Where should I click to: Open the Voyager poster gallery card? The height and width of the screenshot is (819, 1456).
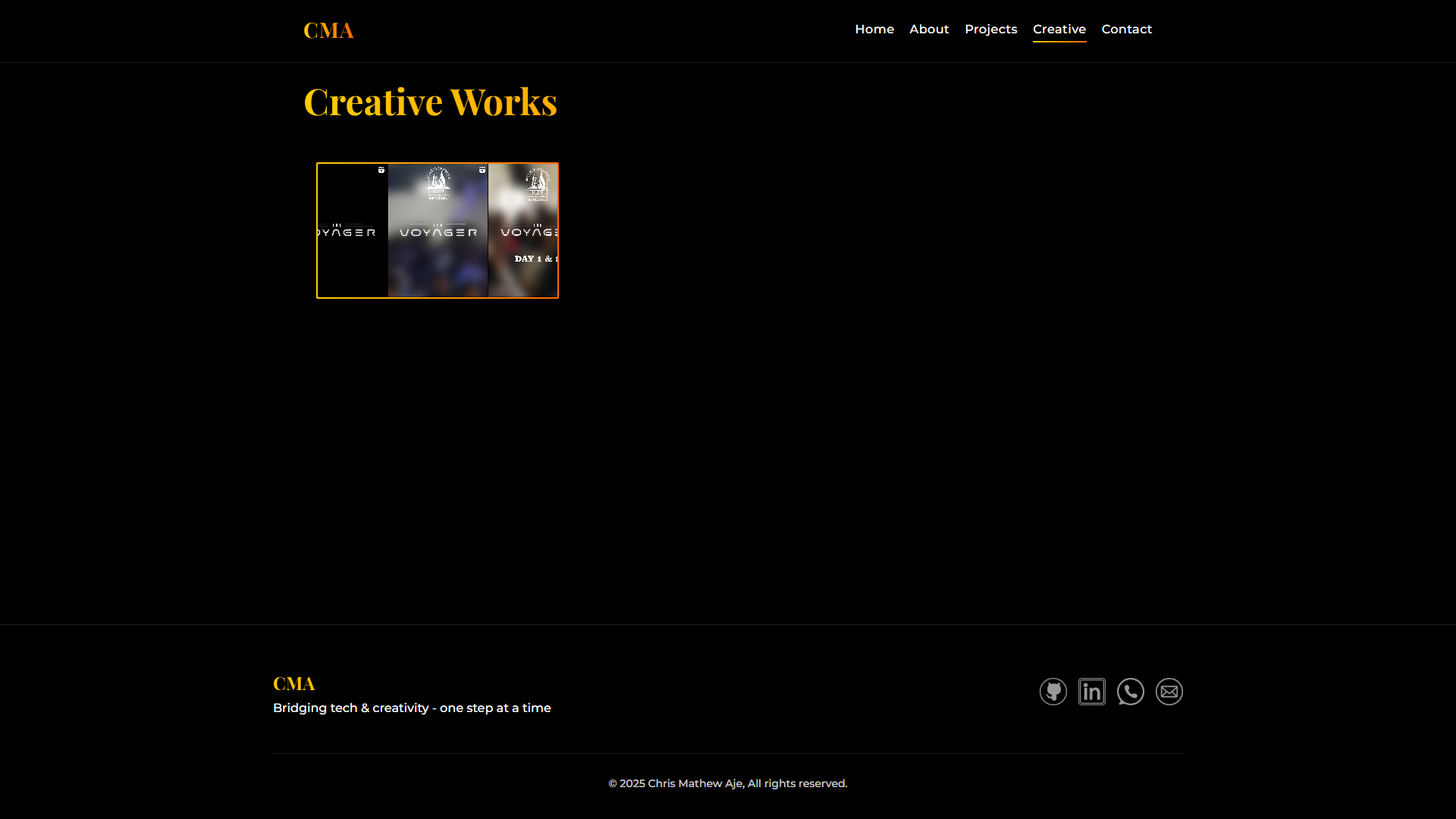(438, 231)
